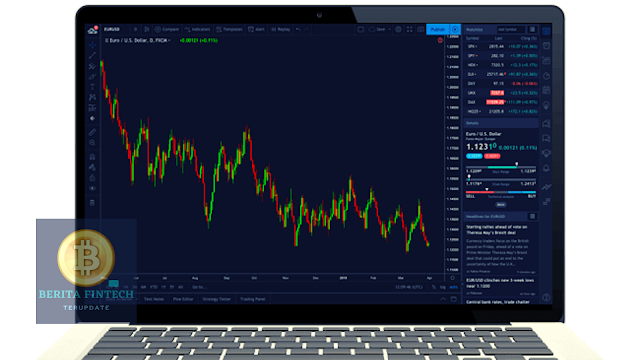Viewport: 640px width, 360px height.
Task: Open the TradingView home cloud logo
Action: click(93, 30)
